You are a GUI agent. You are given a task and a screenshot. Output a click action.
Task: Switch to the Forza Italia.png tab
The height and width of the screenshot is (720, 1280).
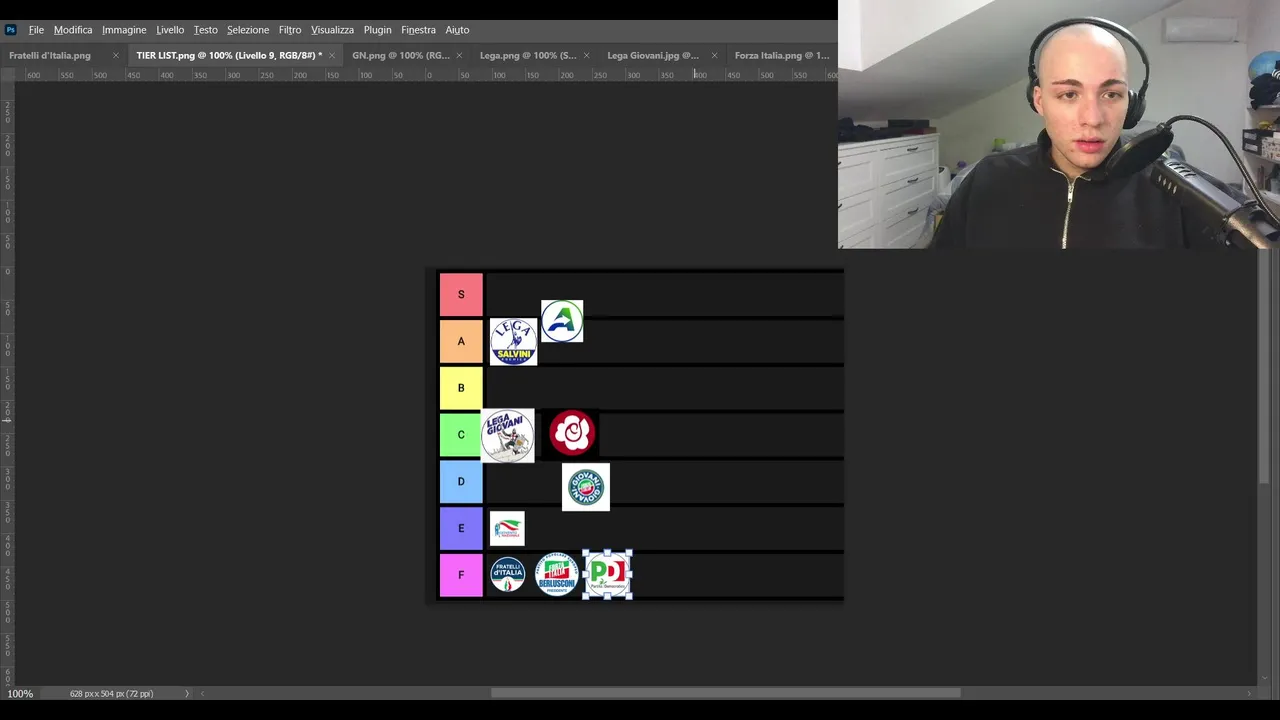(x=782, y=56)
